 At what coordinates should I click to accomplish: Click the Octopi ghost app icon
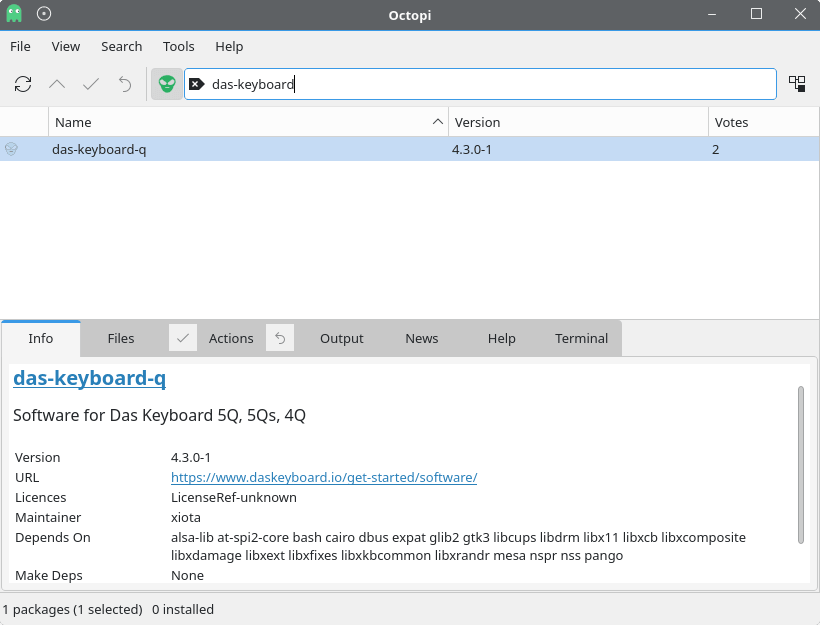14,14
